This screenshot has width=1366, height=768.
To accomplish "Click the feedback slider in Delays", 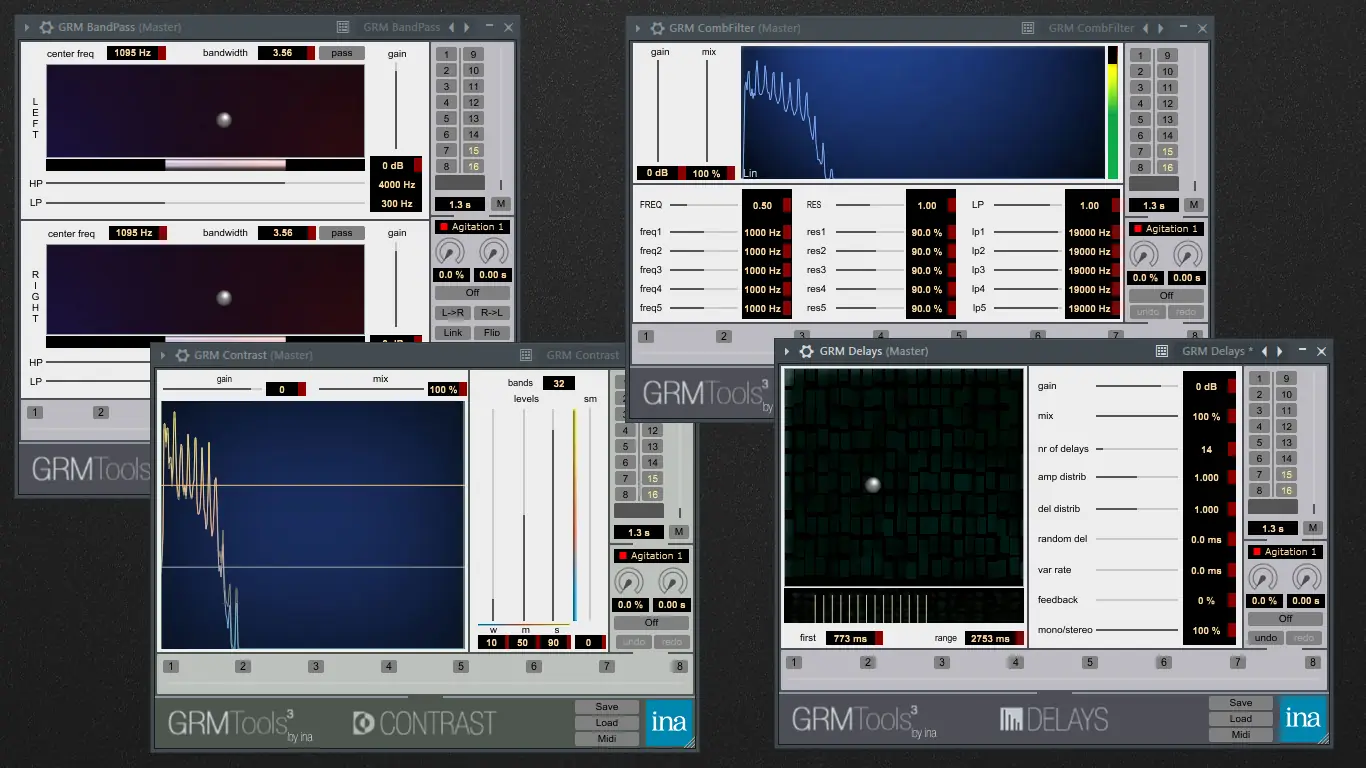I will (x=1137, y=600).
